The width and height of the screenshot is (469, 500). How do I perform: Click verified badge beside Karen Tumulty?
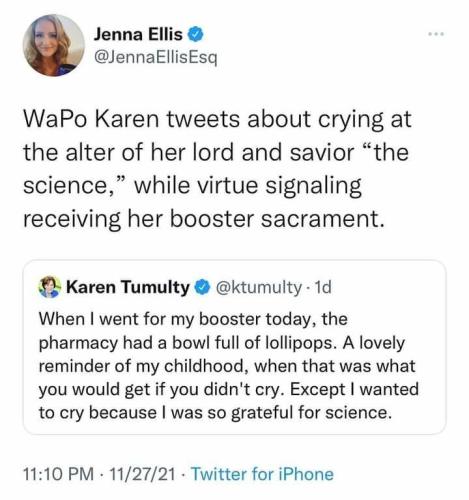[202, 287]
